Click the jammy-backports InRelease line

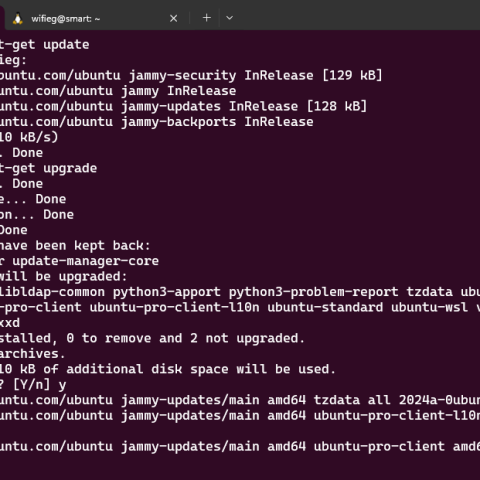[157, 122]
